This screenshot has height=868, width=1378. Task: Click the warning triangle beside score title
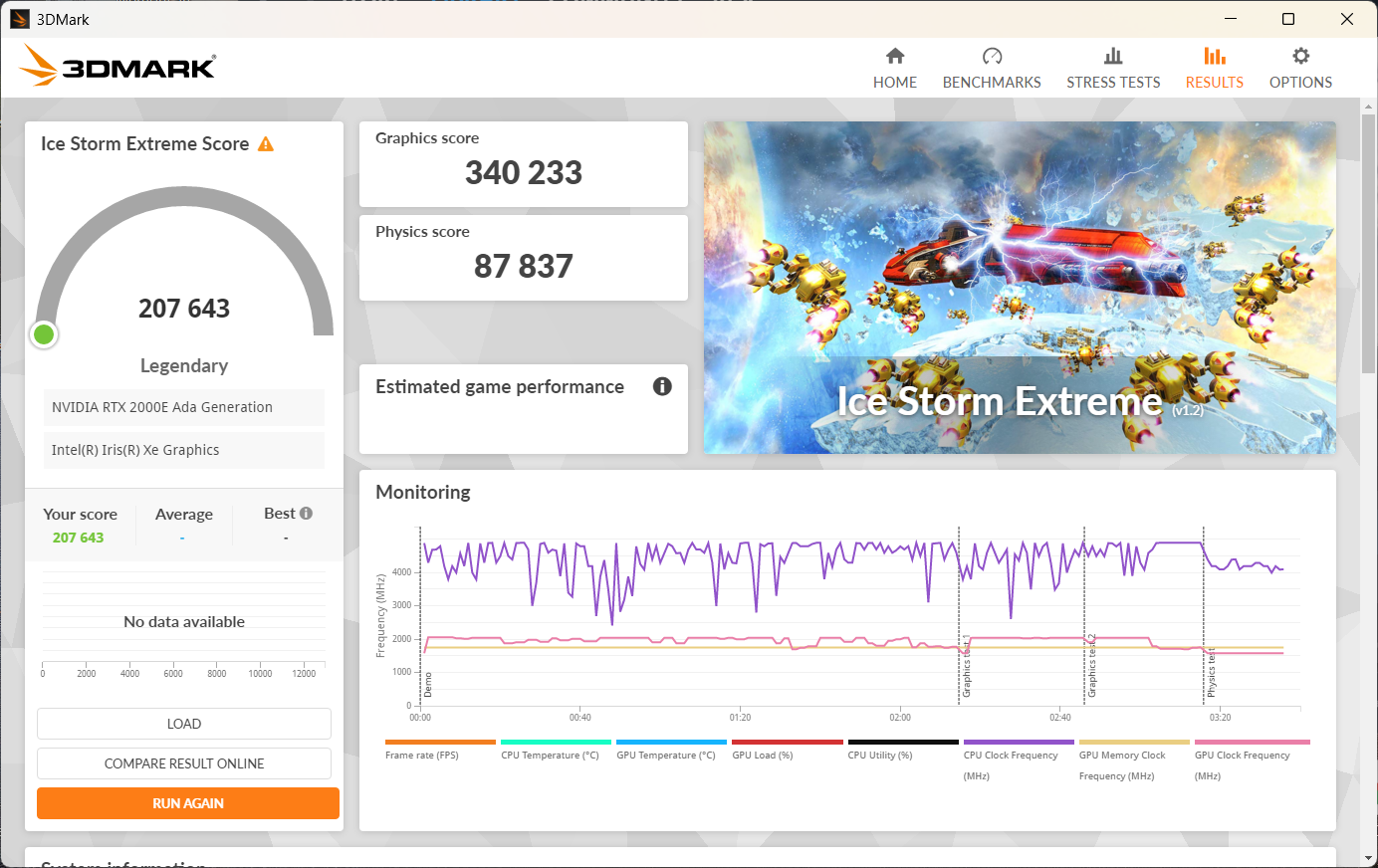point(266,144)
